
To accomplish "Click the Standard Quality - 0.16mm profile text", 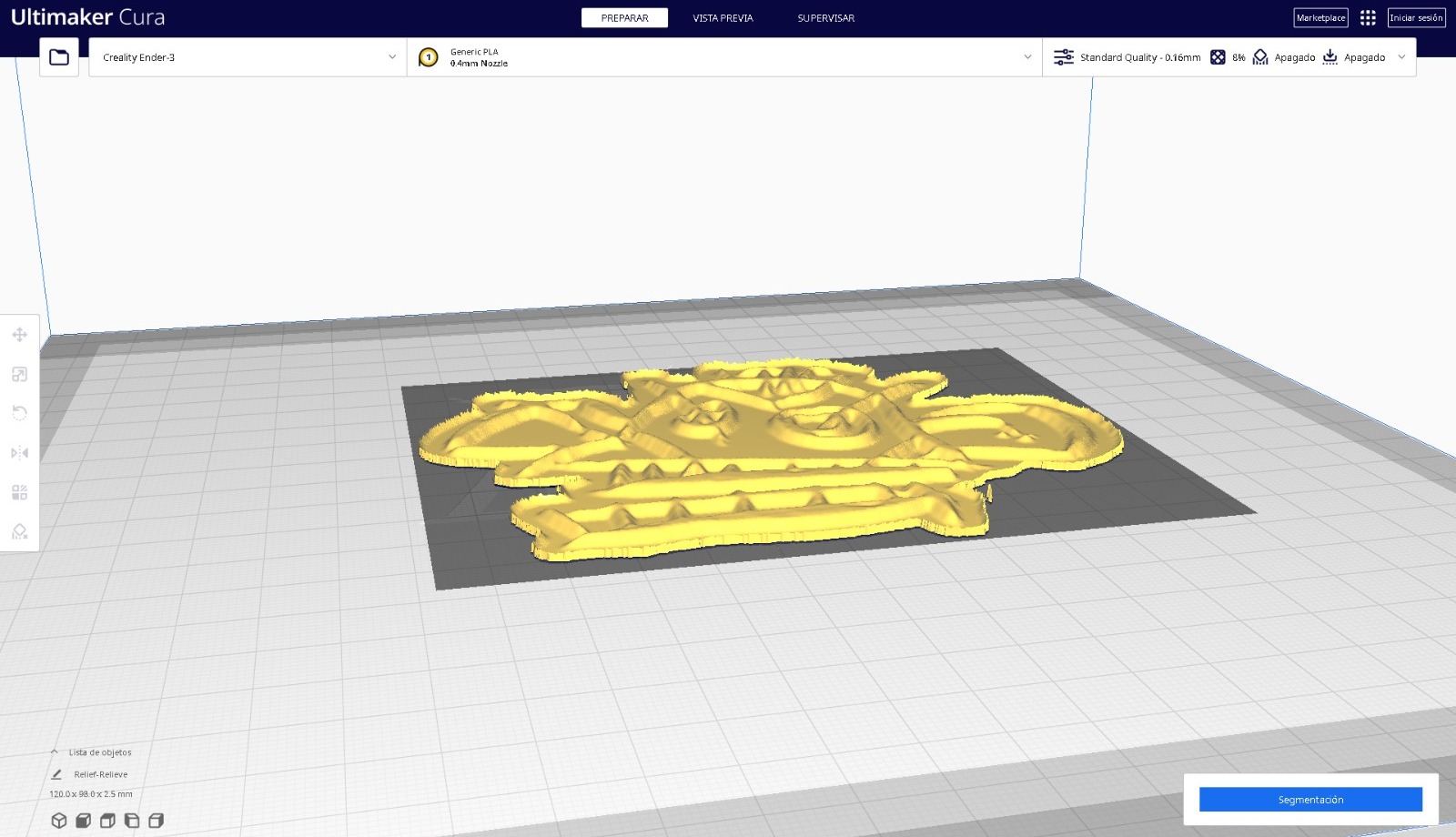I will click(x=1140, y=57).
